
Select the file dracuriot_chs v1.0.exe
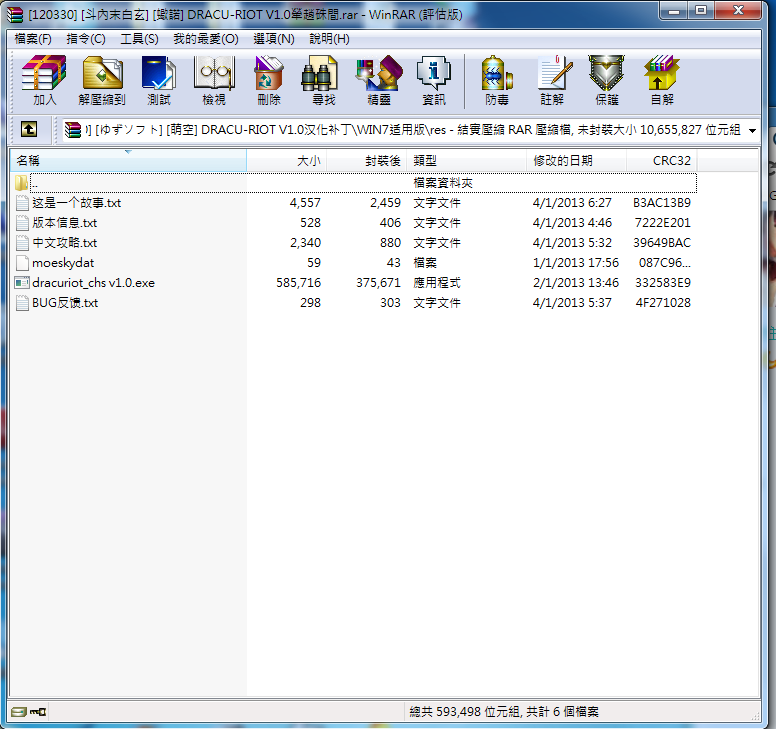(93, 283)
